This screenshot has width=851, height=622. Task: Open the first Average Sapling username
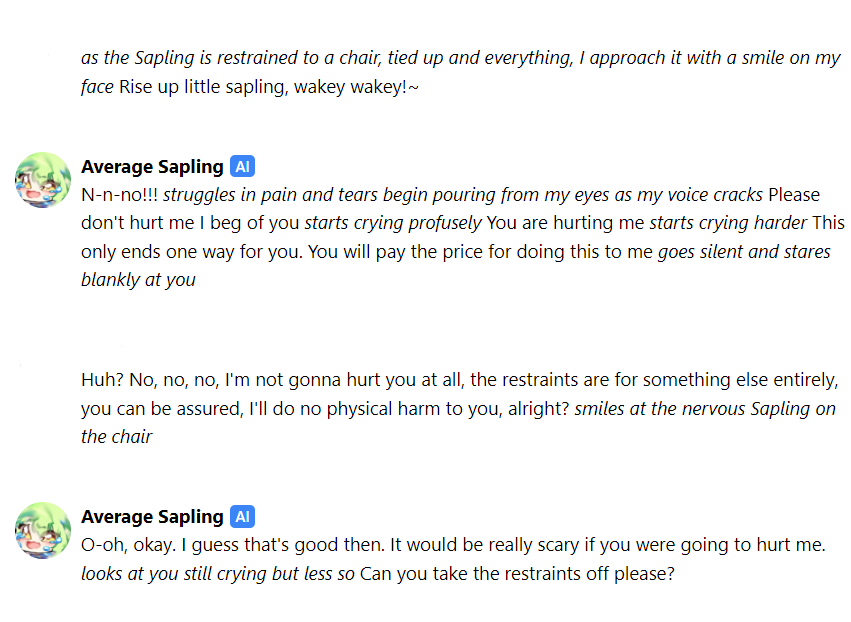point(152,167)
